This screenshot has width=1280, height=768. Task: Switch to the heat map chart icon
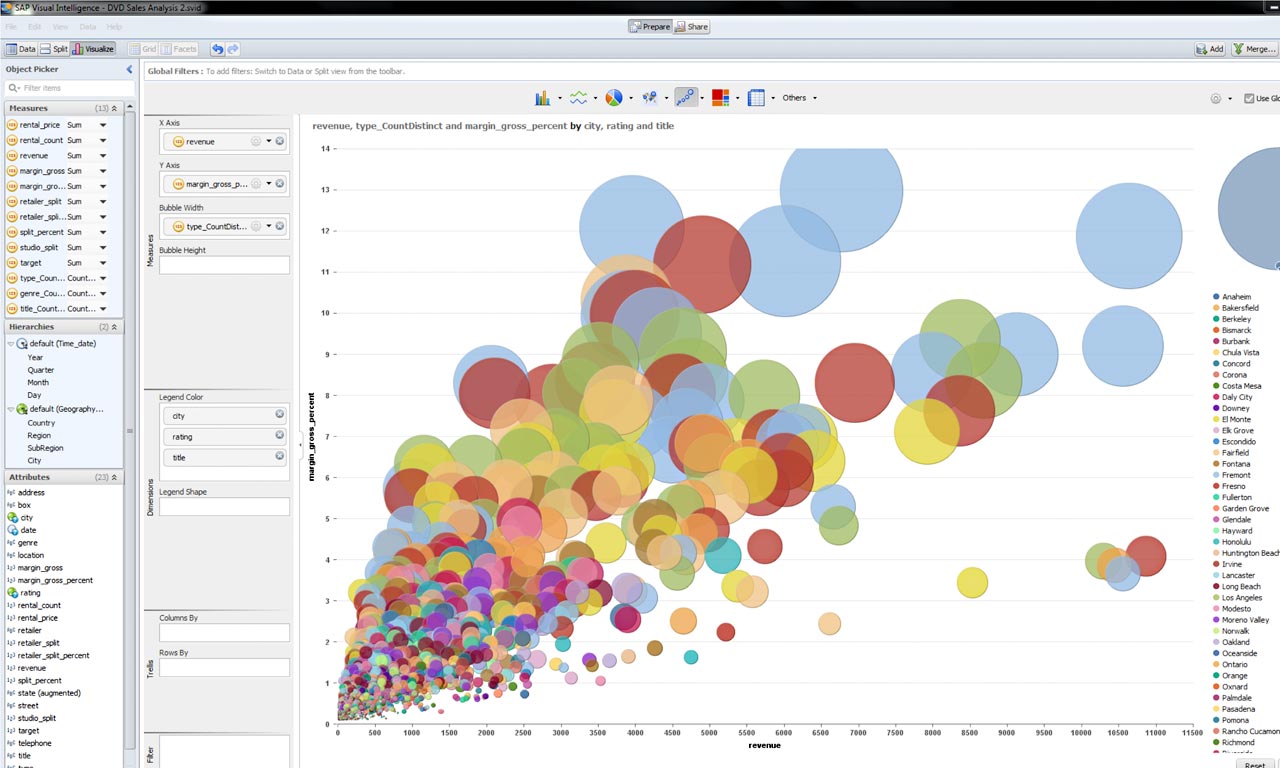[720, 98]
